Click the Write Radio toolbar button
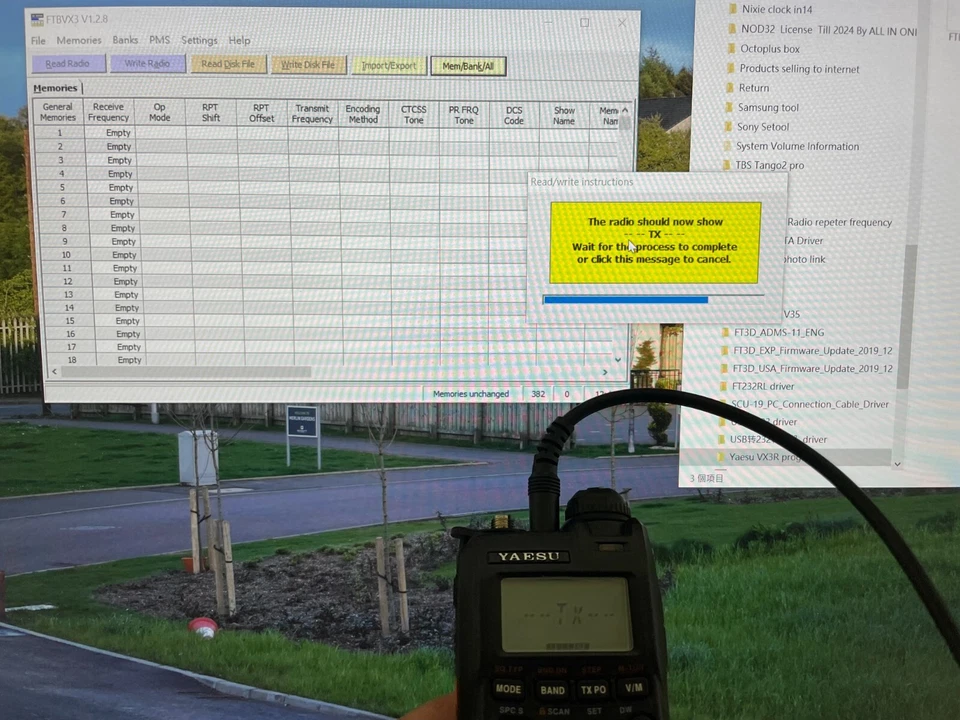This screenshot has width=960, height=720. (146, 64)
